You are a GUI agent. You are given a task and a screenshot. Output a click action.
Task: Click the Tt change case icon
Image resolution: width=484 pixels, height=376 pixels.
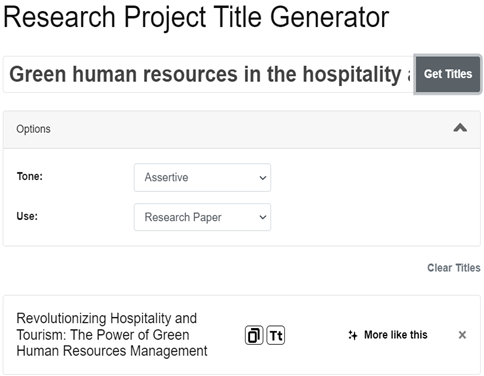click(x=276, y=335)
